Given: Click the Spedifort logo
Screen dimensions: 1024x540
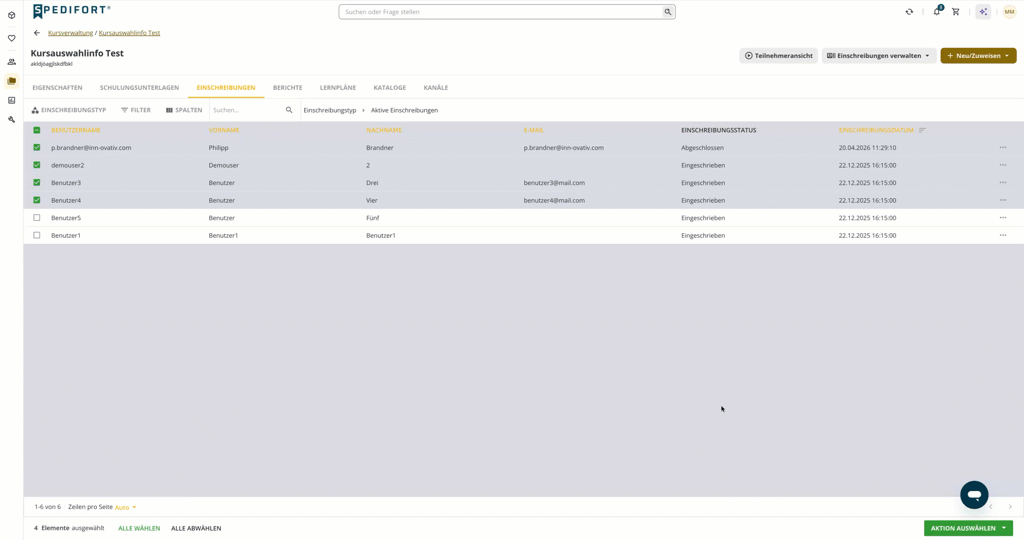Looking at the screenshot, I should coord(71,11).
